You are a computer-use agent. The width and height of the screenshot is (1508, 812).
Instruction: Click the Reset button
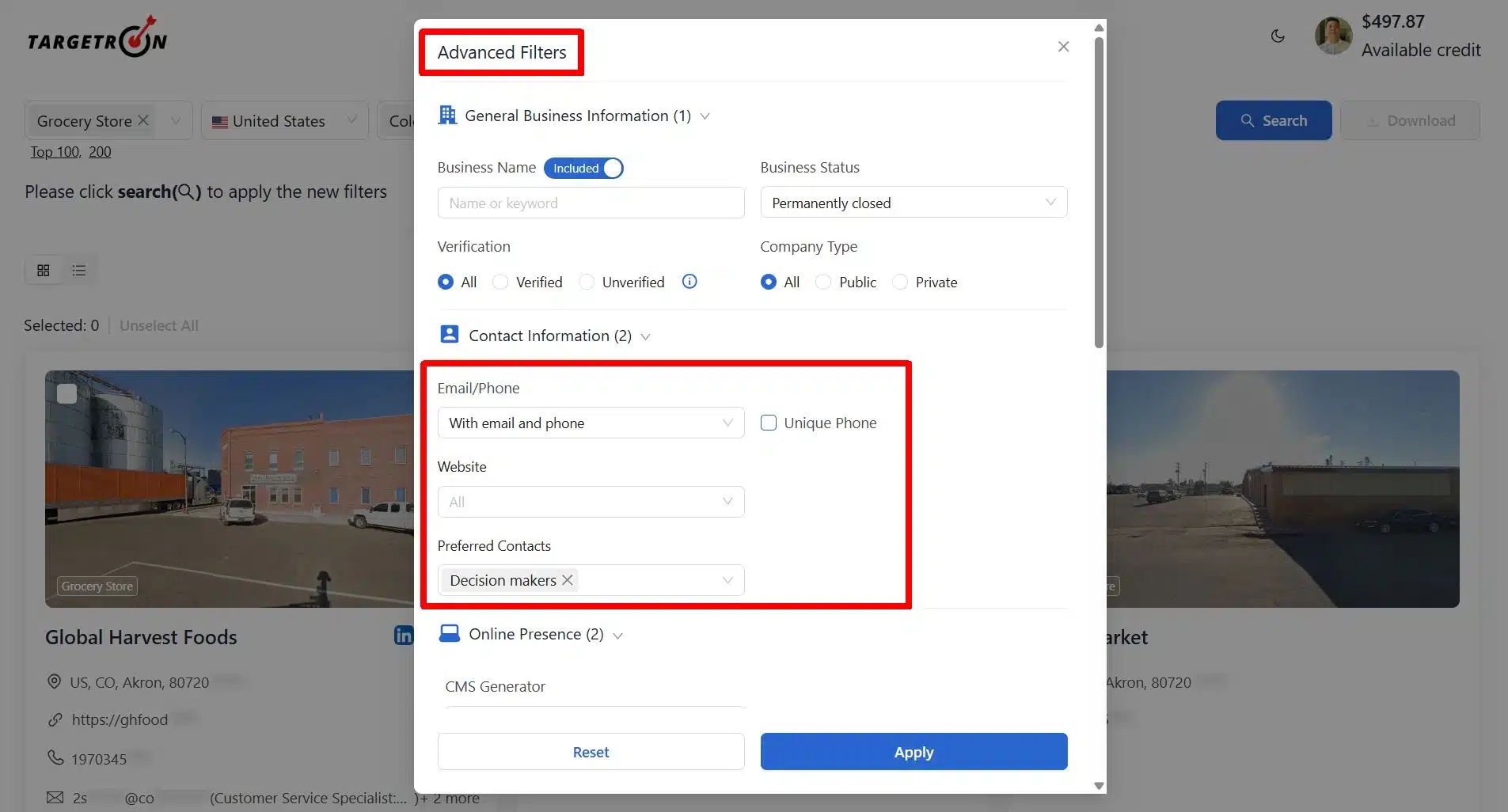[x=591, y=752]
